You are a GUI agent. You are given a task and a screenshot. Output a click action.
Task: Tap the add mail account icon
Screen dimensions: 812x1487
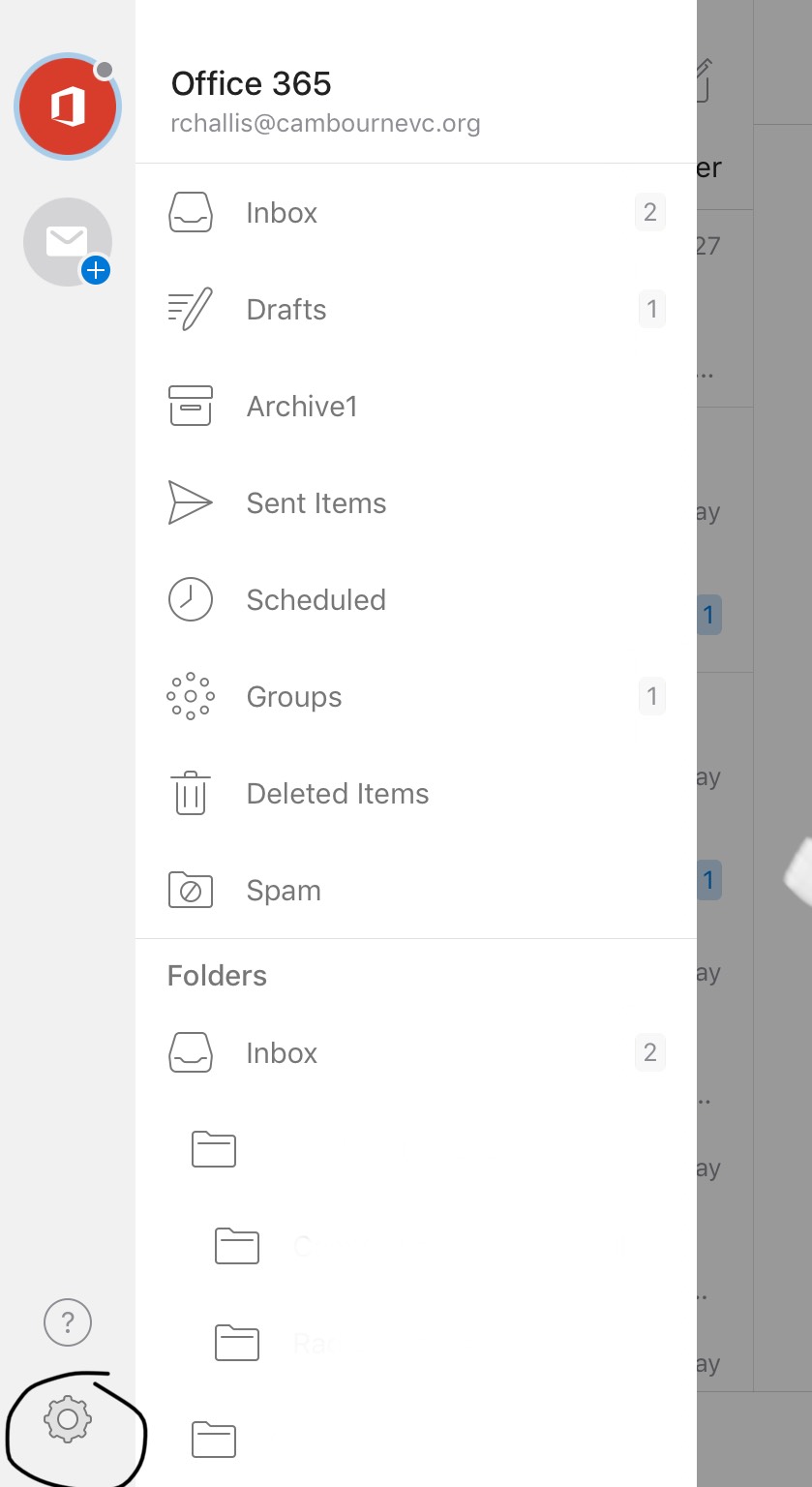(x=68, y=242)
